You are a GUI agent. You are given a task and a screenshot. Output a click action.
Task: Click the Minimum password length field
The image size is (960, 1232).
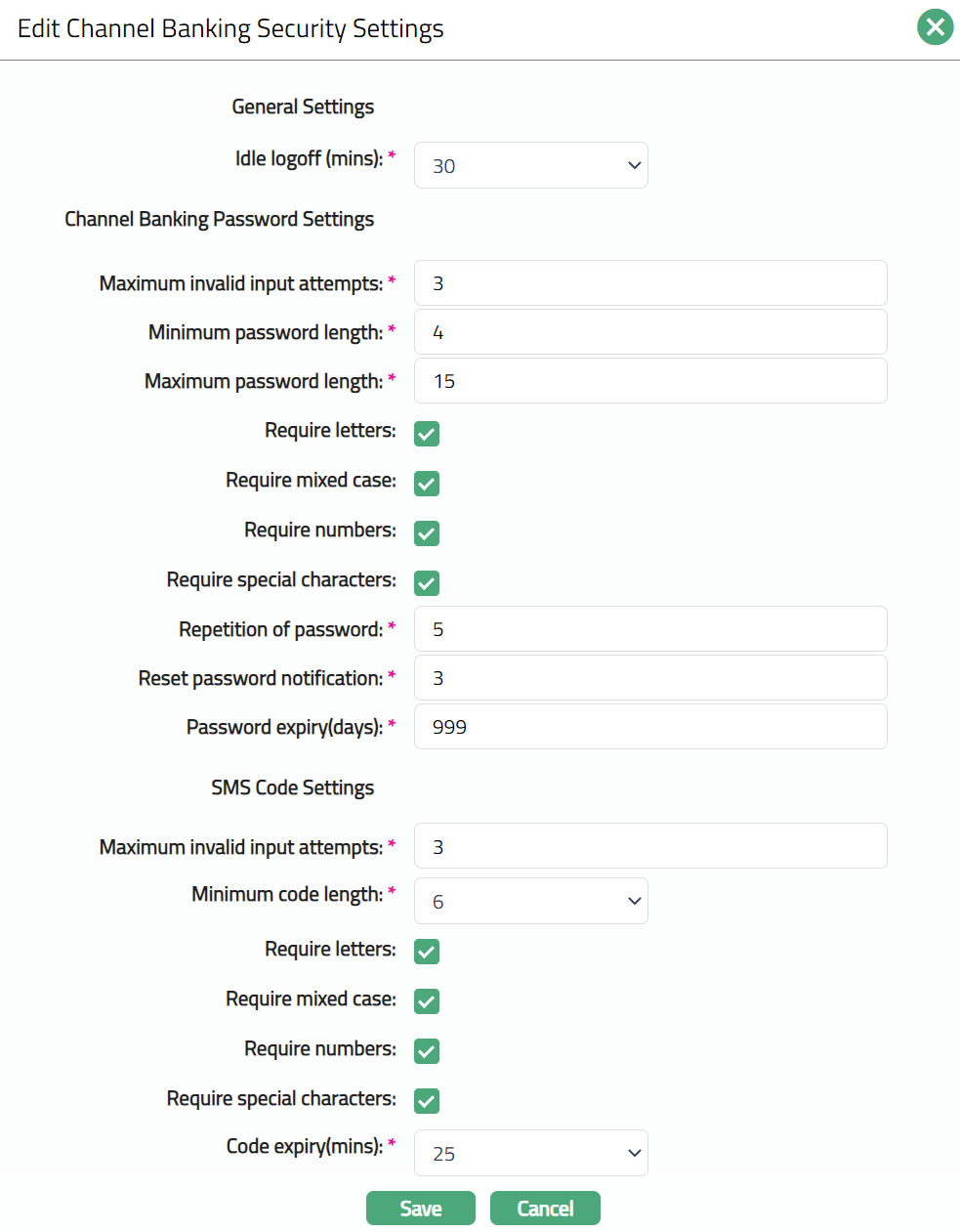(650, 332)
